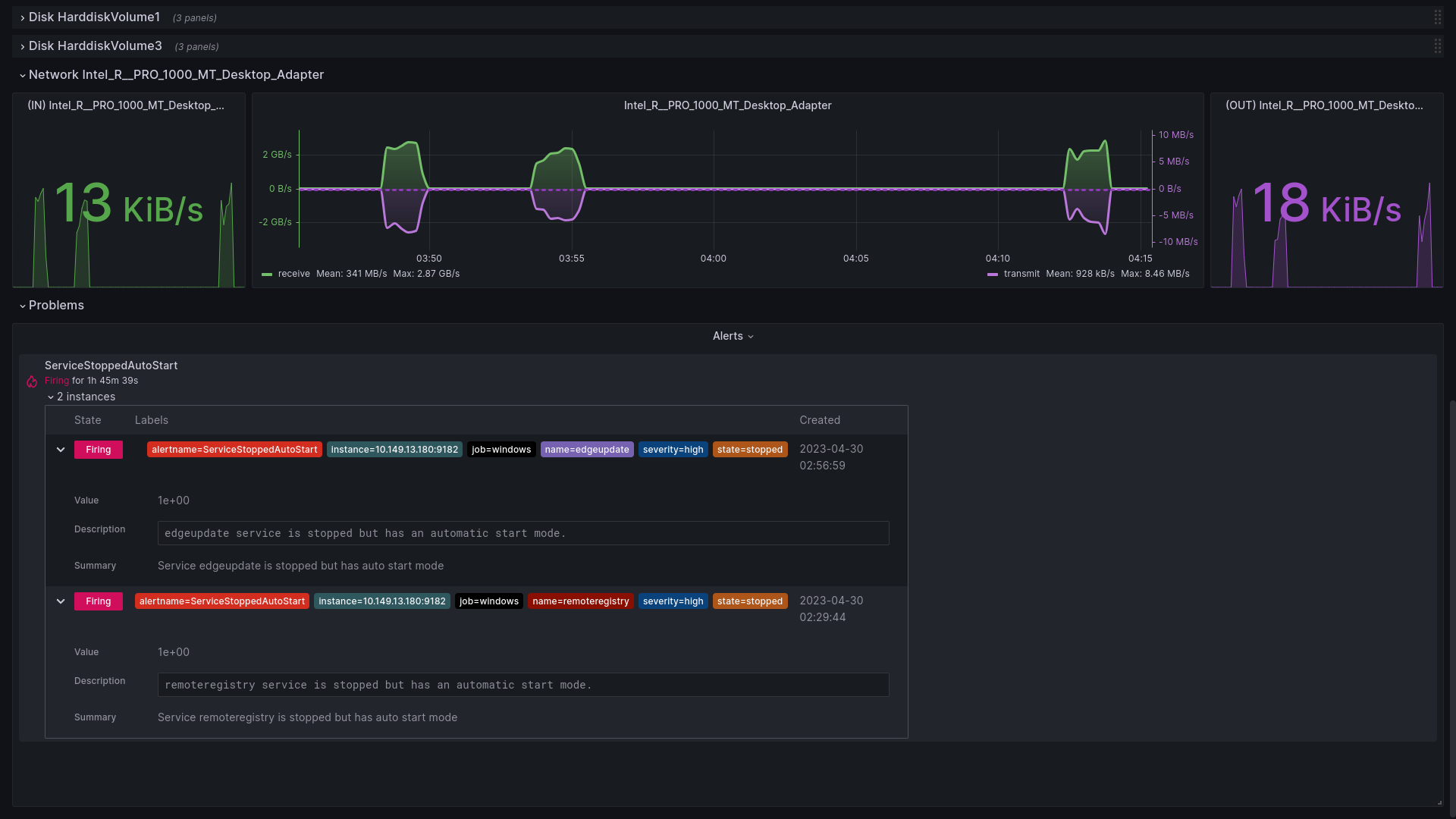Open the Alerts panel title menu
Image resolution: width=1456 pixels, height=819 pixels.
(x=733, y=336)
